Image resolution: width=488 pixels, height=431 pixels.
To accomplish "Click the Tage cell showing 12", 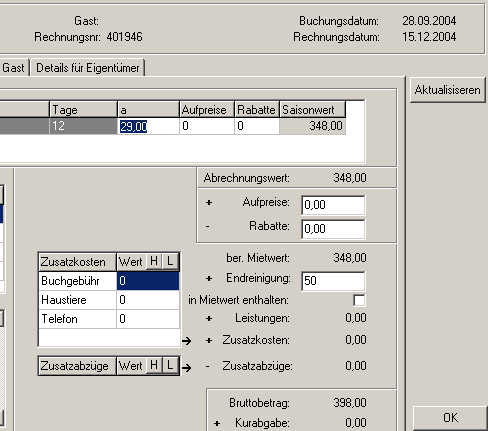I will click(83, 126).
